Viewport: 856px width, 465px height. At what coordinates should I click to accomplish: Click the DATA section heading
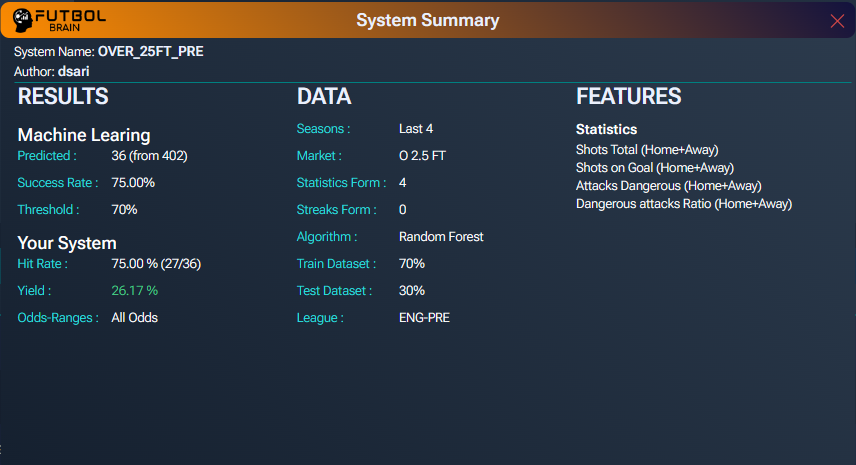(324, 97)
